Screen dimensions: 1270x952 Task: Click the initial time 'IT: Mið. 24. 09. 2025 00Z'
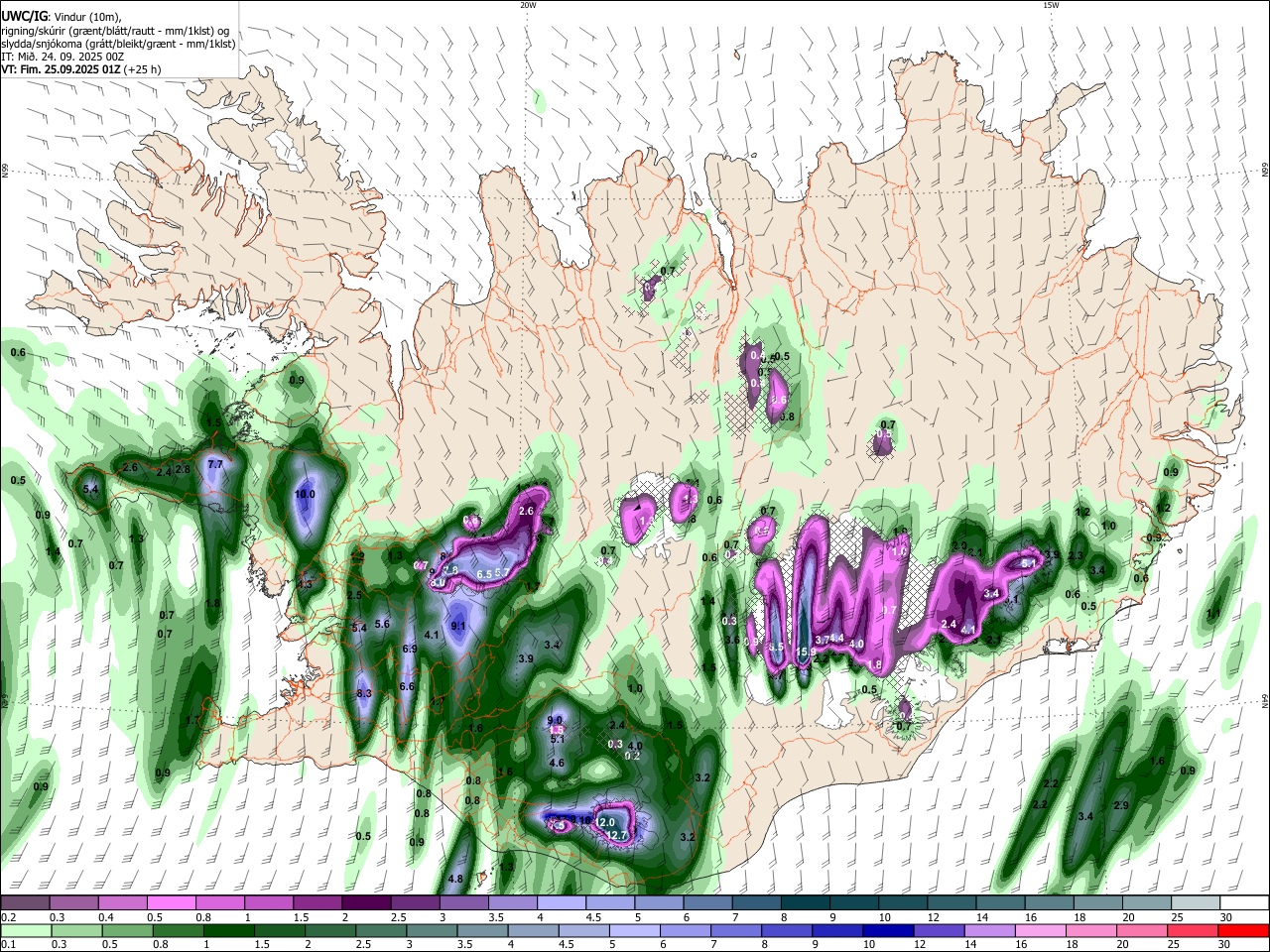coord(63,57)
